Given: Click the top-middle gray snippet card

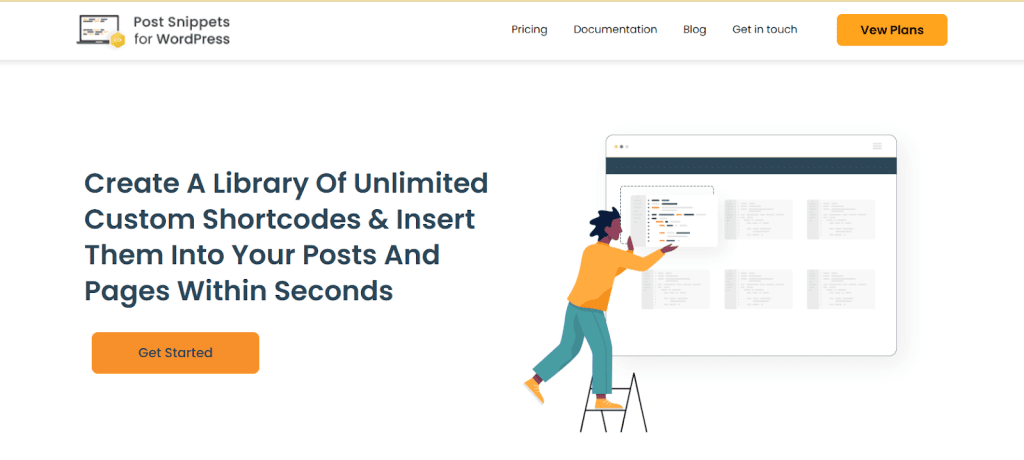Looking at the screenshot, I should pos(759,219).
